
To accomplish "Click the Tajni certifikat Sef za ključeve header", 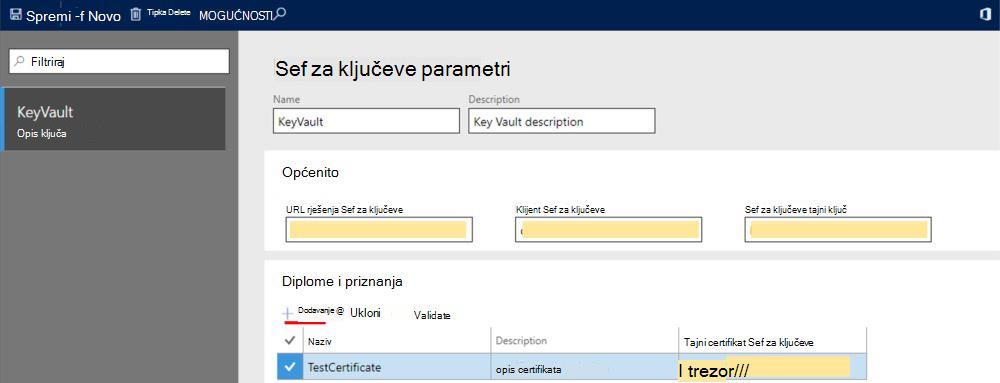I will 772,342.
